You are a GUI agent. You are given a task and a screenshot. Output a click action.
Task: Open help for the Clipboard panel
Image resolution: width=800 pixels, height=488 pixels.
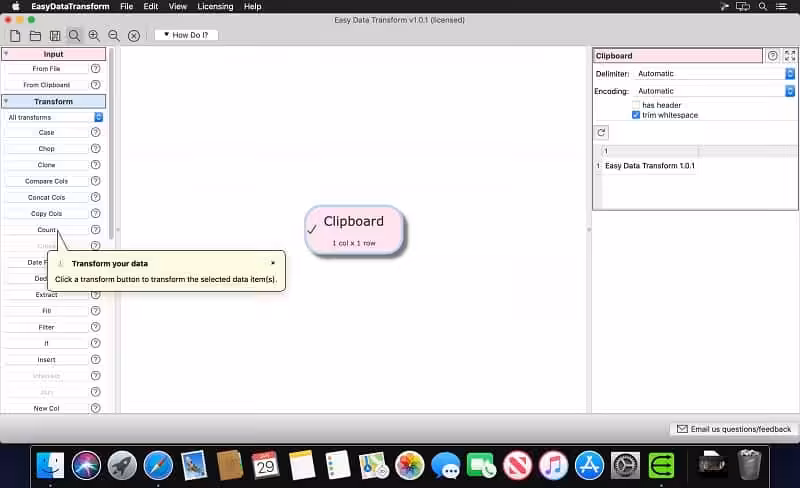tap(773, 56)
